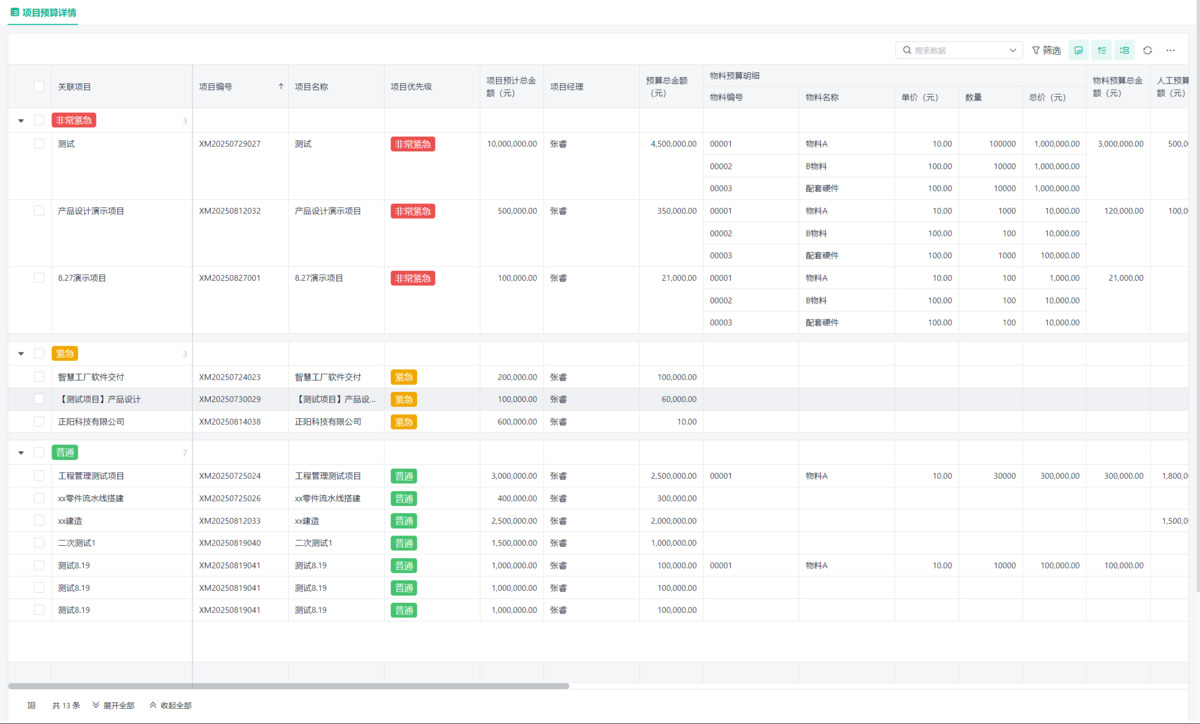Click the 筛选 filter funnel button
The width and height of the screenshot is (1200, 724).
click(x=1046, y=50)
